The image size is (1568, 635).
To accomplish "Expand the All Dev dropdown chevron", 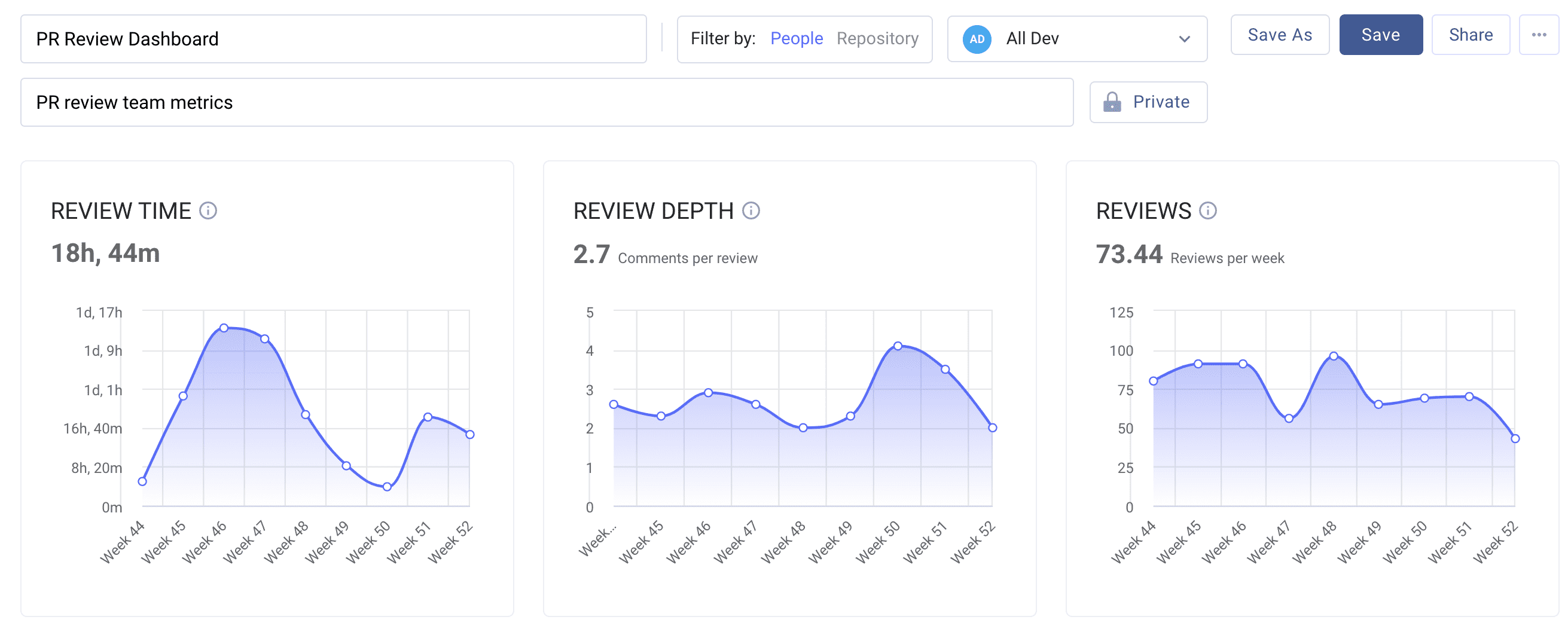I will coord(1184,39).
